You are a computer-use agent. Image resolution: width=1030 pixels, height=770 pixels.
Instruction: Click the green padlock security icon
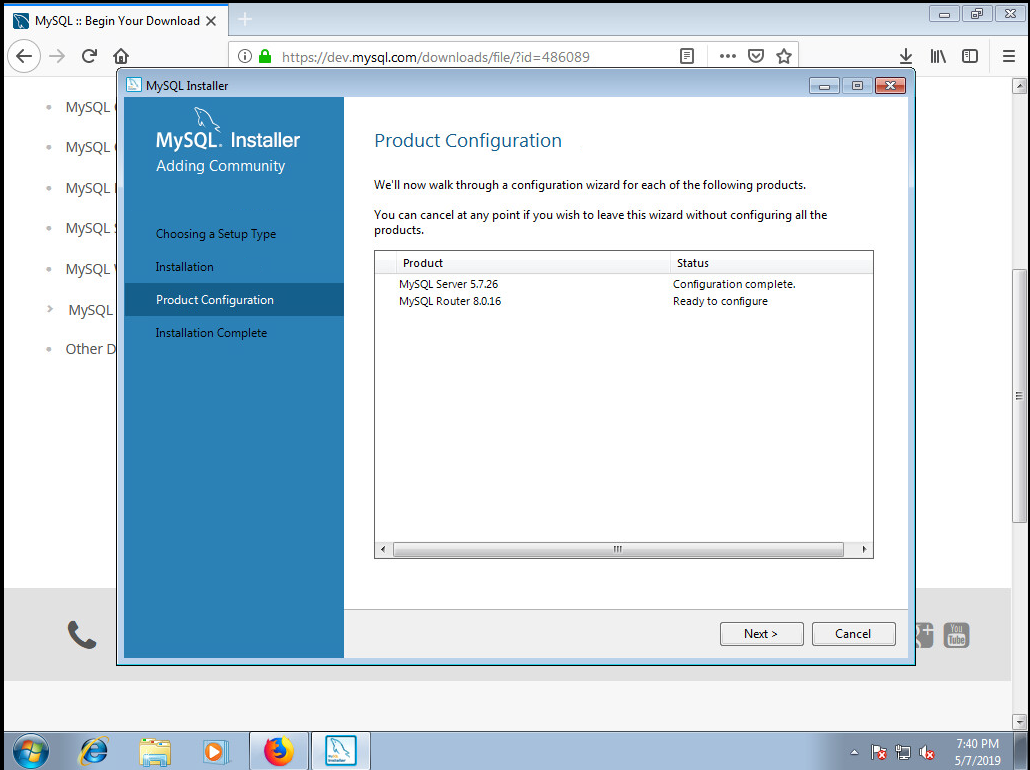pyautogui.click(x=265, y=56)
